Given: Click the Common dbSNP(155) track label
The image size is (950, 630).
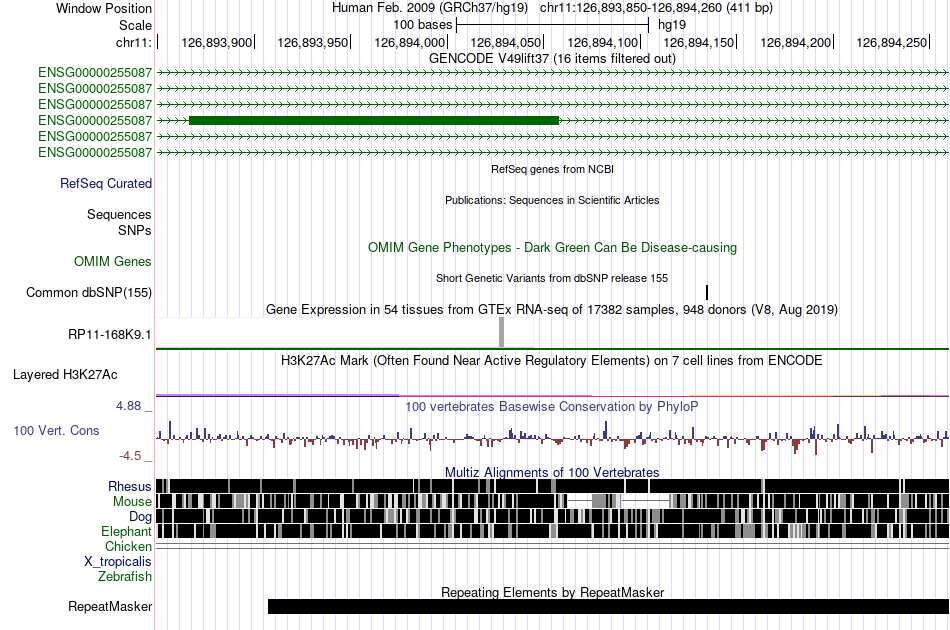Looking at the screenshot, I should 89,293.
